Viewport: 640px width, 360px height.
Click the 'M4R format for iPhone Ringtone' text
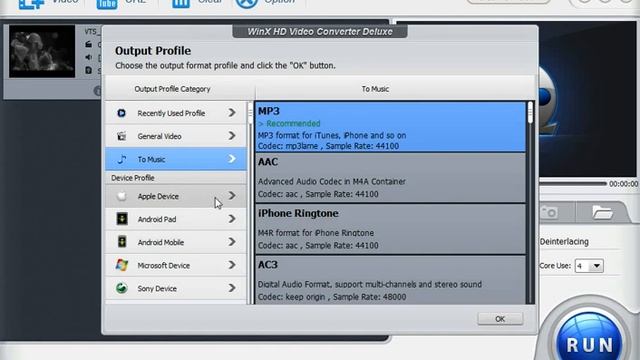pyautogui.click(x=316, y=233)
